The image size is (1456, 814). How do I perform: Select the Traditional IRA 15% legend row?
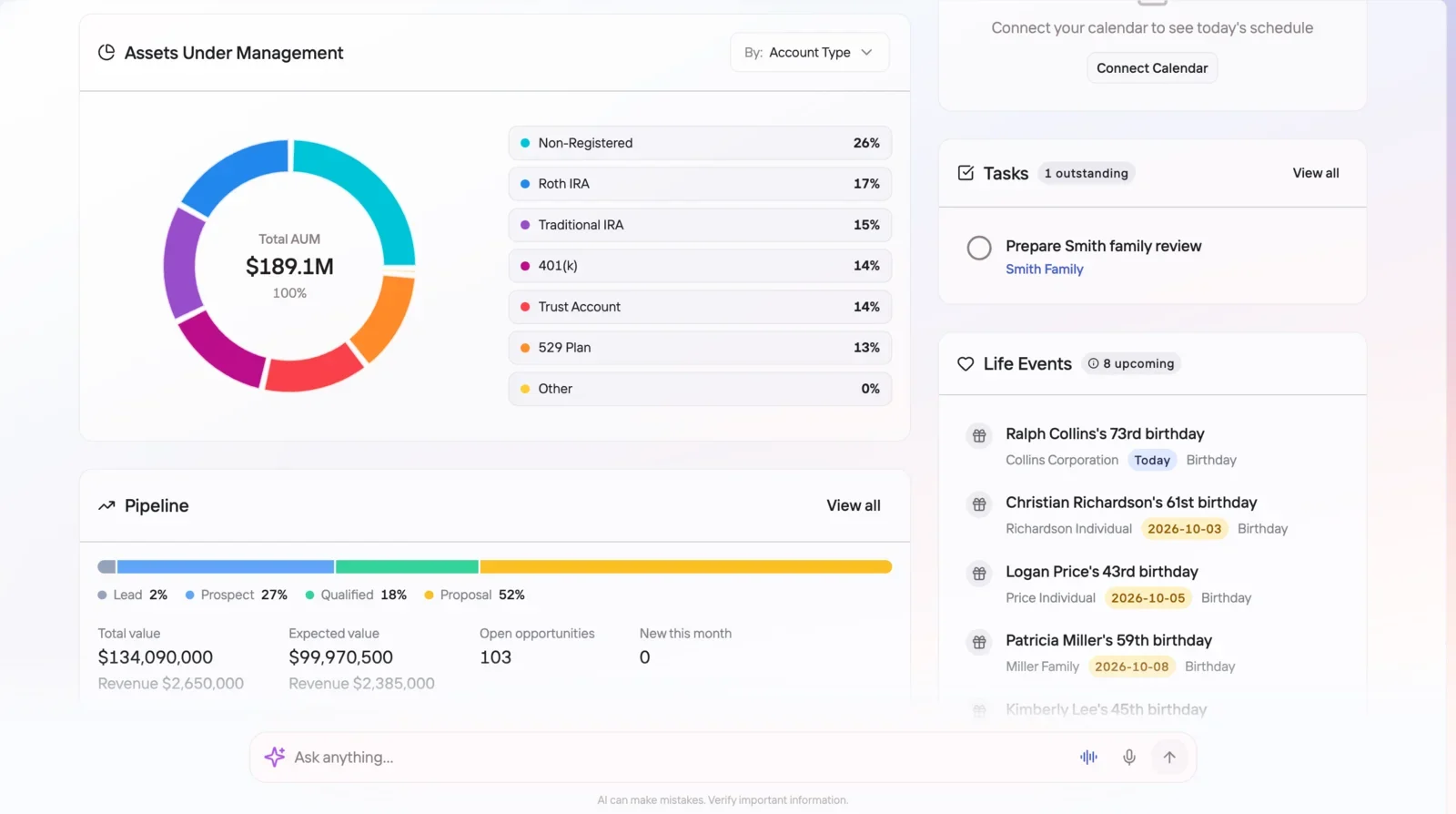(x=700, y=225)
